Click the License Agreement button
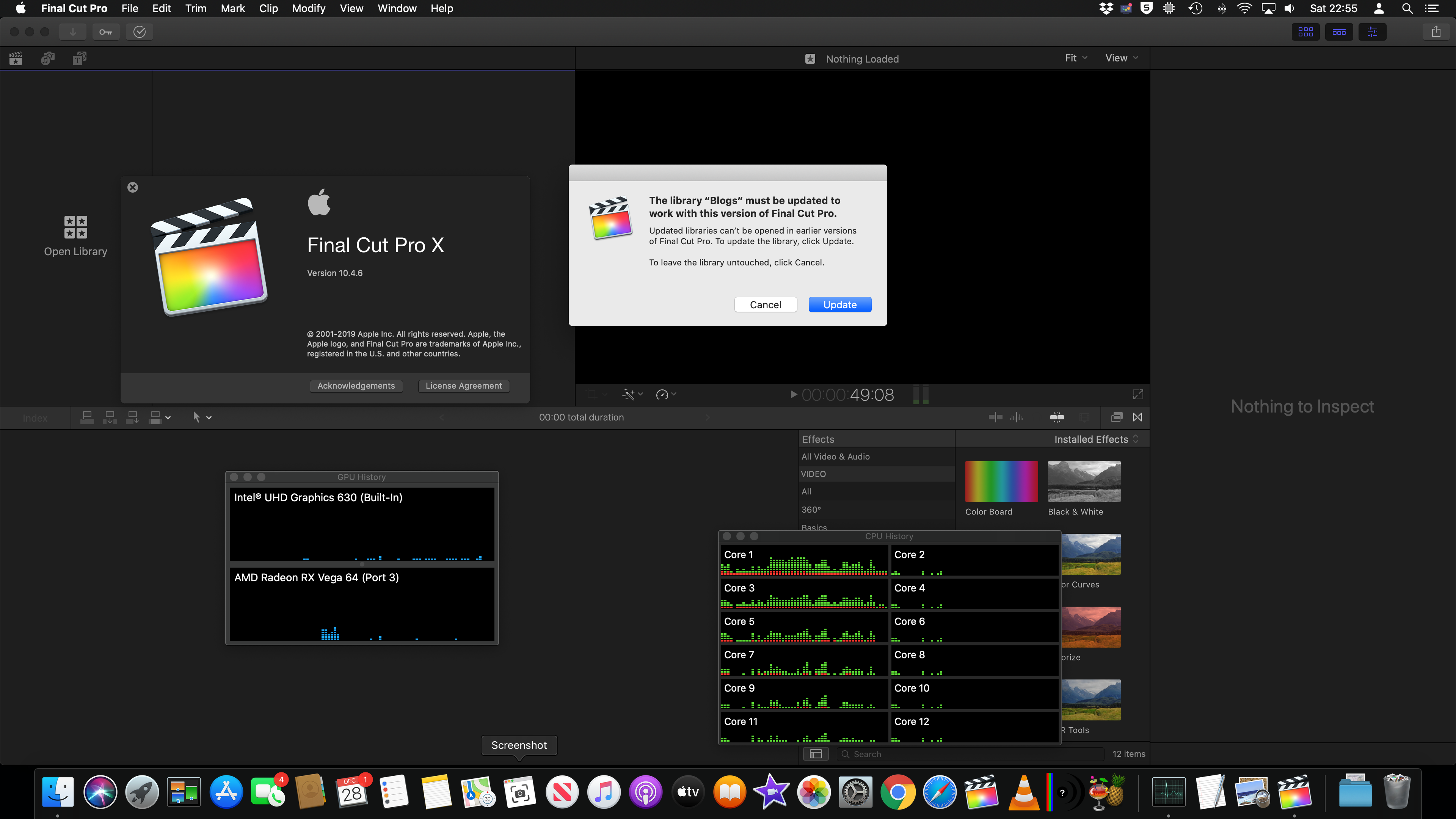The width and height of the screenshot is (1456, 819). point(463,386)
